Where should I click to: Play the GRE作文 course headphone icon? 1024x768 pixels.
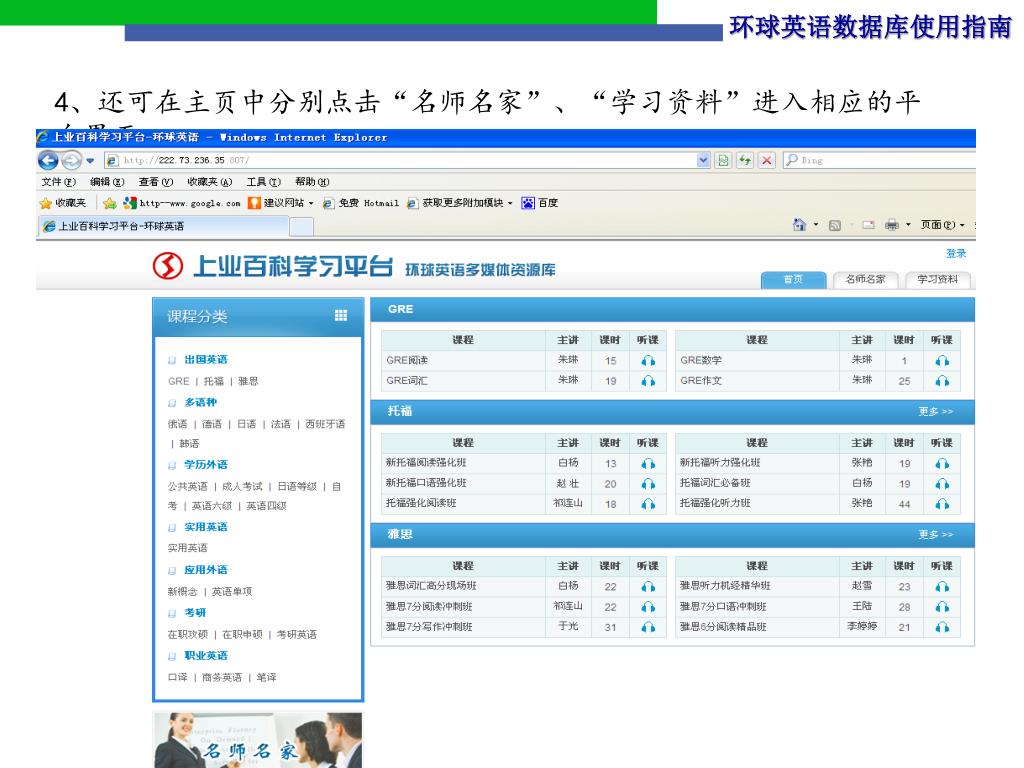point(942,381)
